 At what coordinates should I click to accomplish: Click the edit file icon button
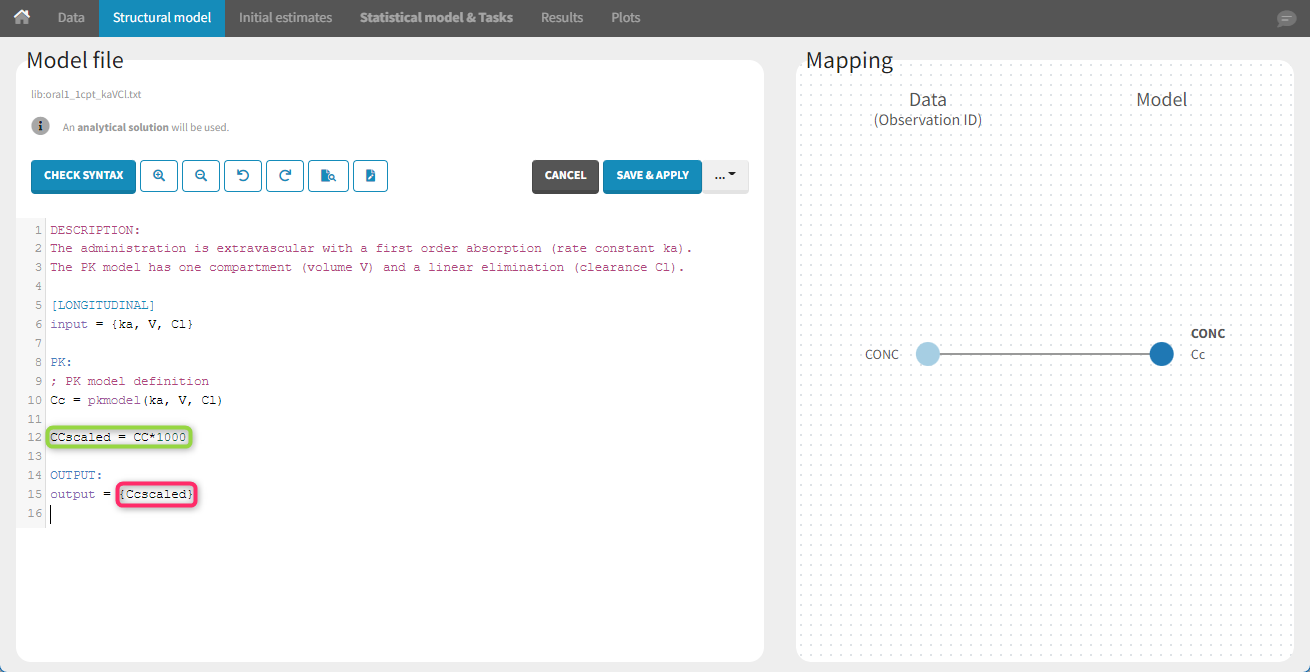pyautogui.click(x=370, y=176)
